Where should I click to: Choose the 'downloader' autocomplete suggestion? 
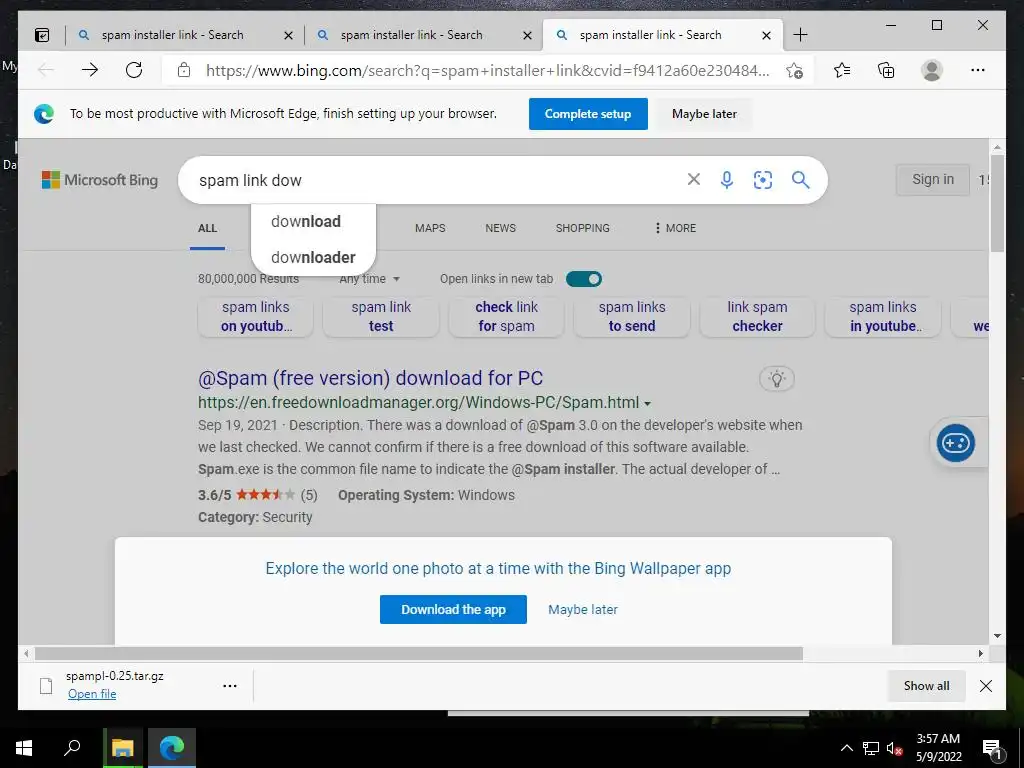point(313,257)
